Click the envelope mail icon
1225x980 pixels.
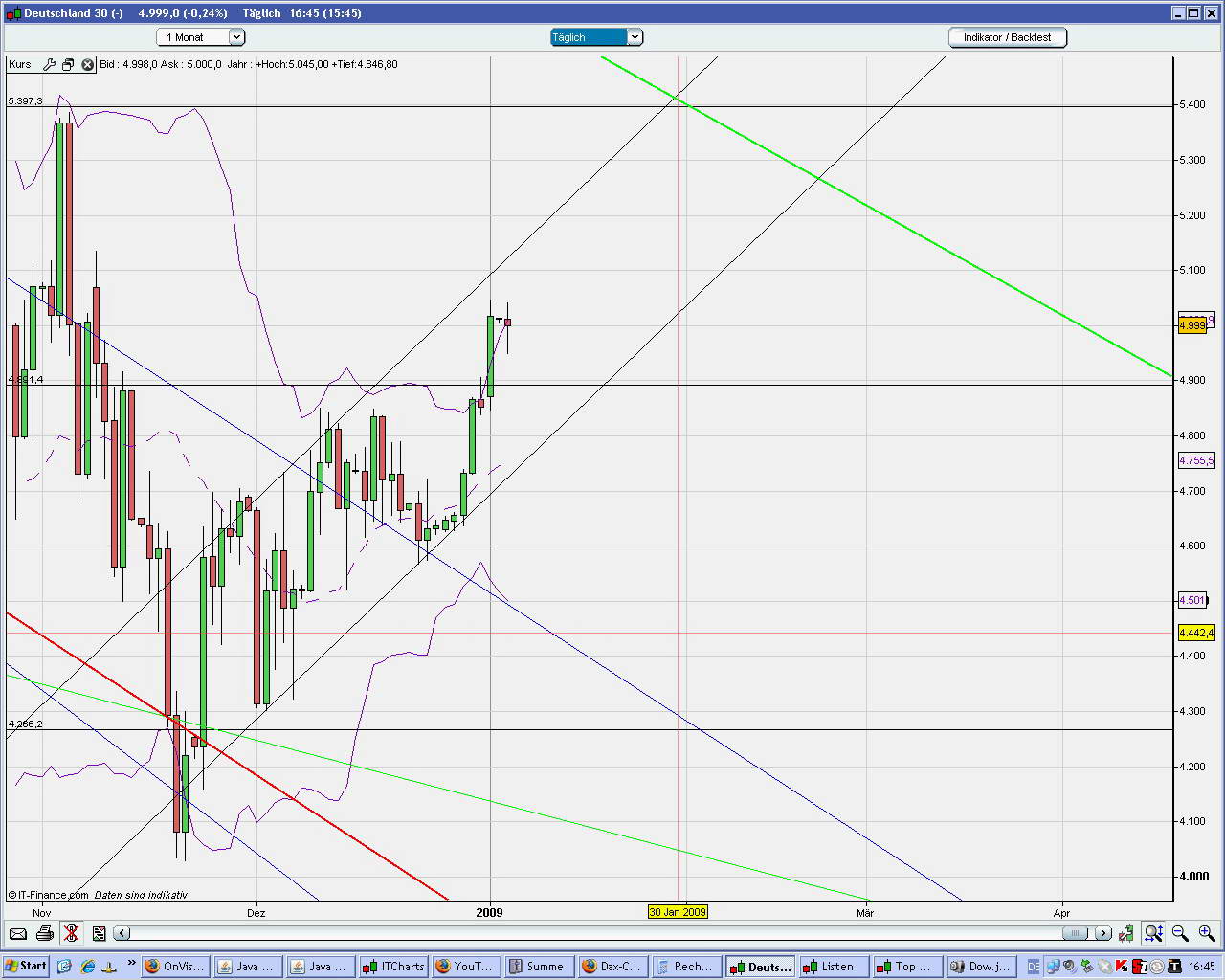tap(17, 933)
